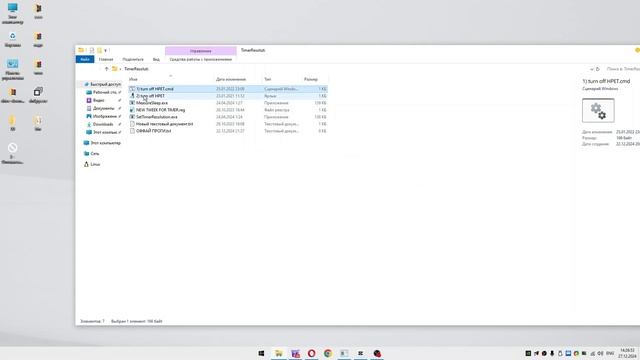Image resolution: width=640 pixels, height=360 pixels.
Task: Open the Корзина recycle bin desktop icon
Action: pos(13,40)
